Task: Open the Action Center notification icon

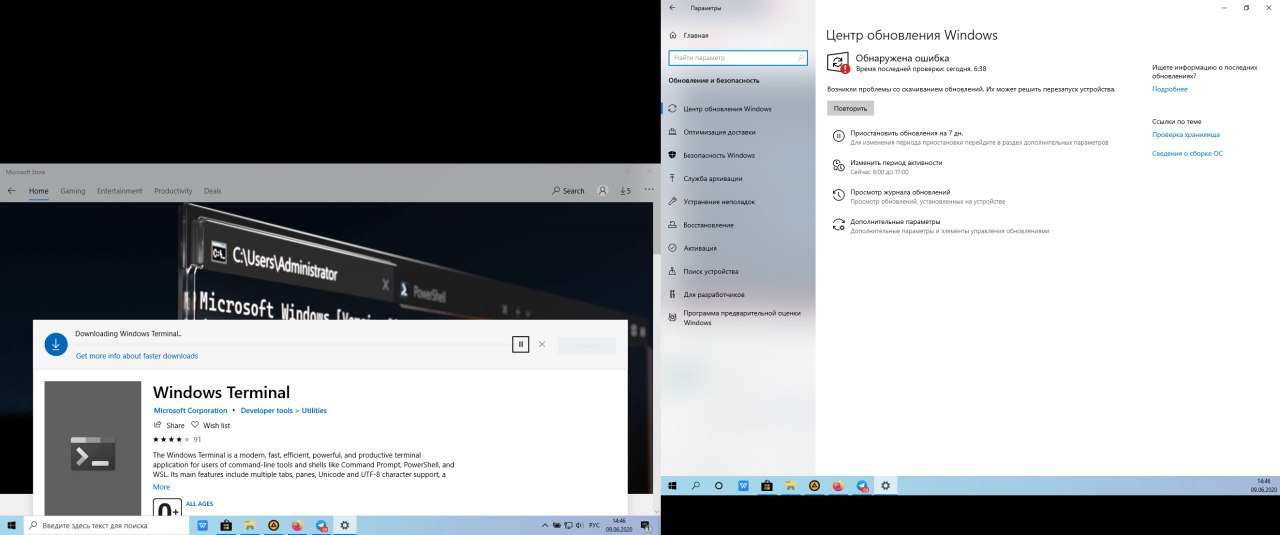Action: (x=648, y=525)
